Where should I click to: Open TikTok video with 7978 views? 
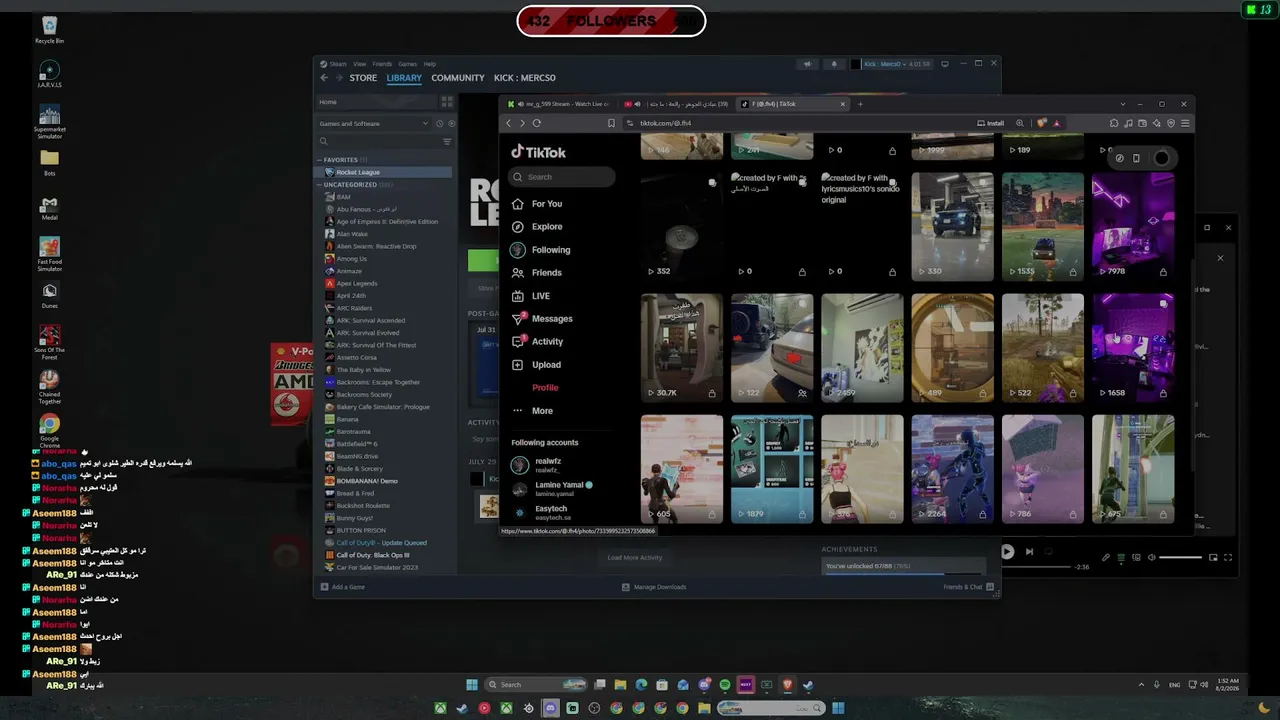1133,227
